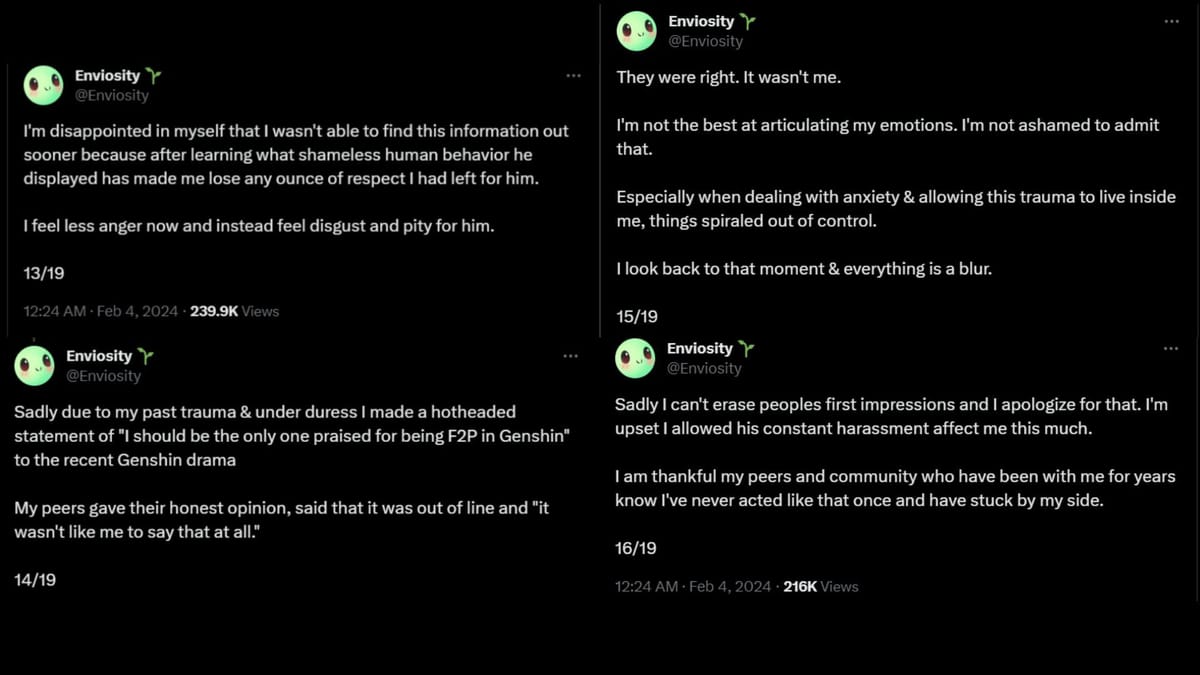The width and height of the screenshot is (1200, 675).
Task: Click the 16/19 thread counter text
Action: point(637,548)
